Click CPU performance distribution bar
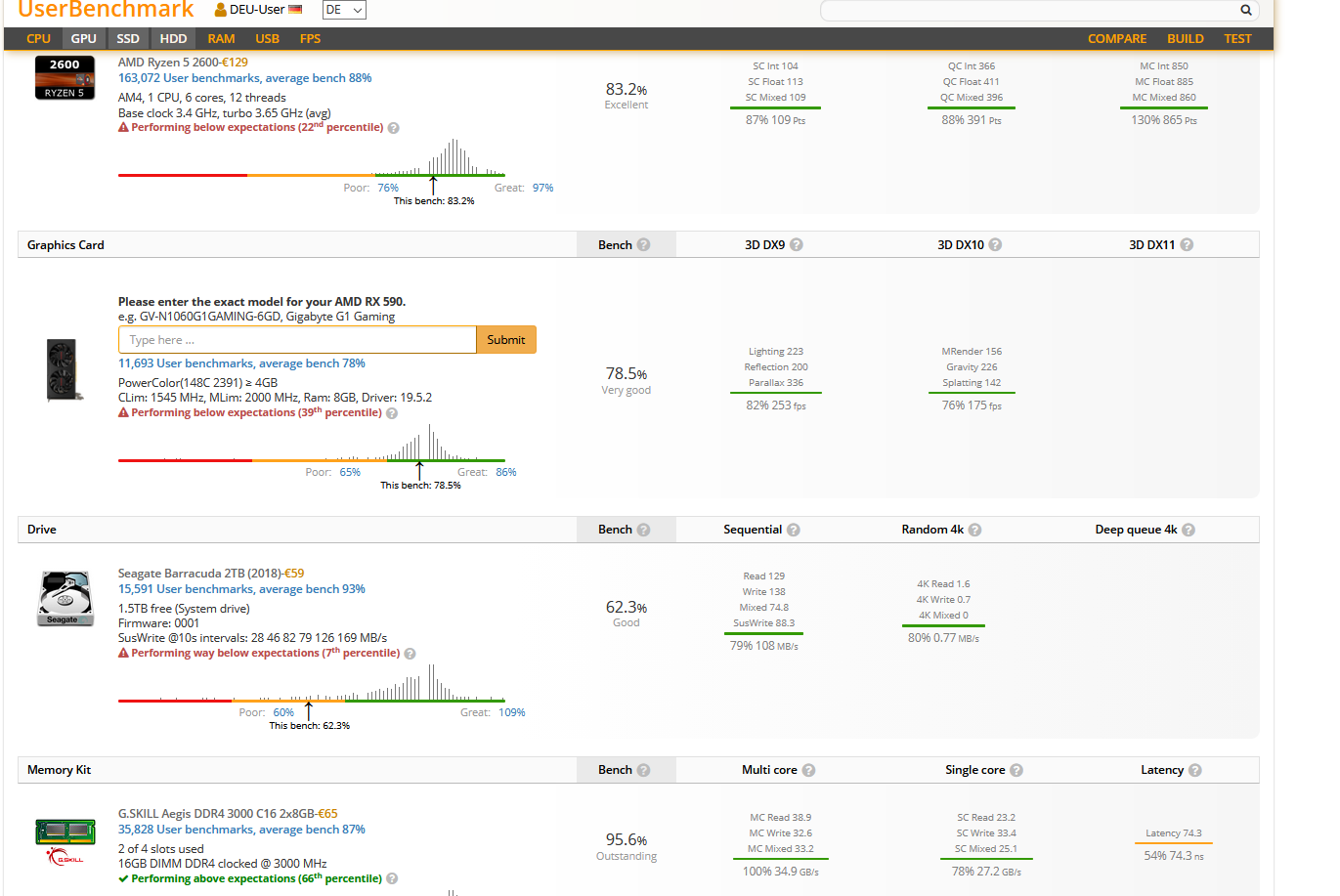Screen dimensions: 1340x896 pyautogui.click(x=312, y=175)
